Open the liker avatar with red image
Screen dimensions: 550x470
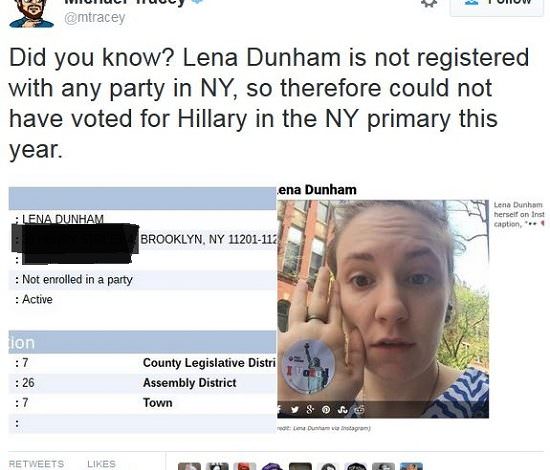tap(247, 466)
